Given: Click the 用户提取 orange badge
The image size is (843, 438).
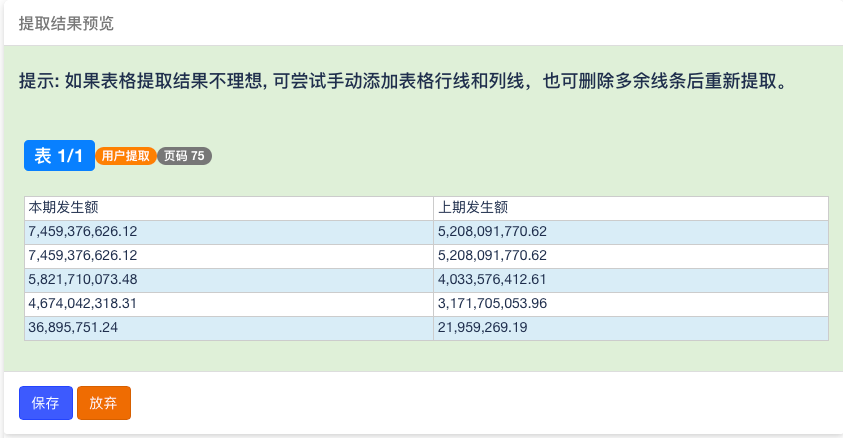Looking at the screenshot, I should coord(126,156).
